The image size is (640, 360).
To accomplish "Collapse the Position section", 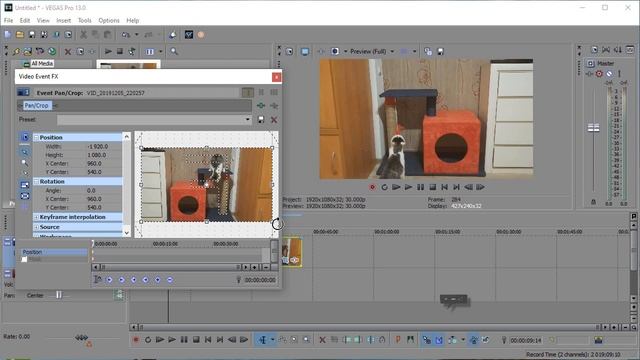I will click(36, 138).
